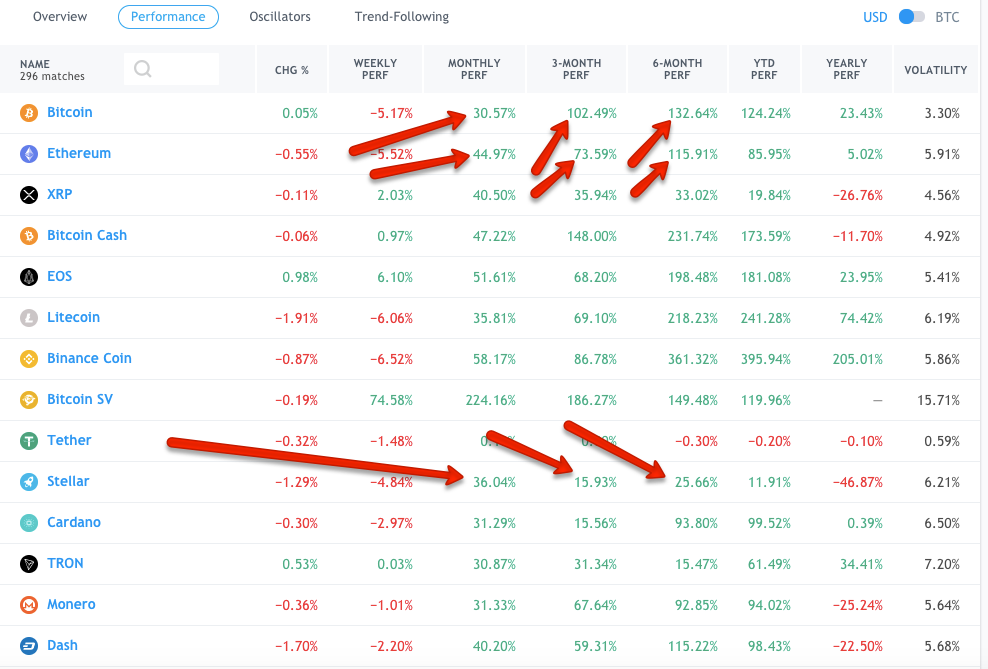Click the Monero logo icon
Viewport: 988px width, 669px height.
point(29,605)
